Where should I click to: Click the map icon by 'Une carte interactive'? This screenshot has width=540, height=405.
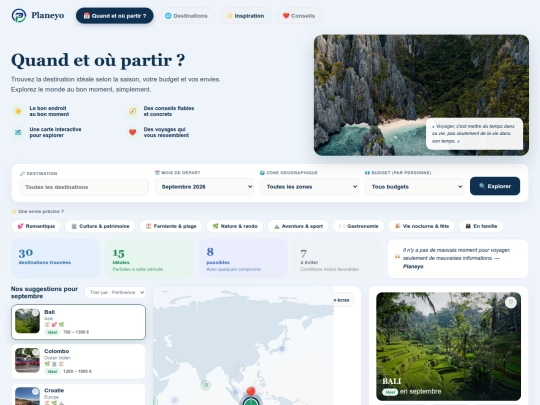pos(18,132)
